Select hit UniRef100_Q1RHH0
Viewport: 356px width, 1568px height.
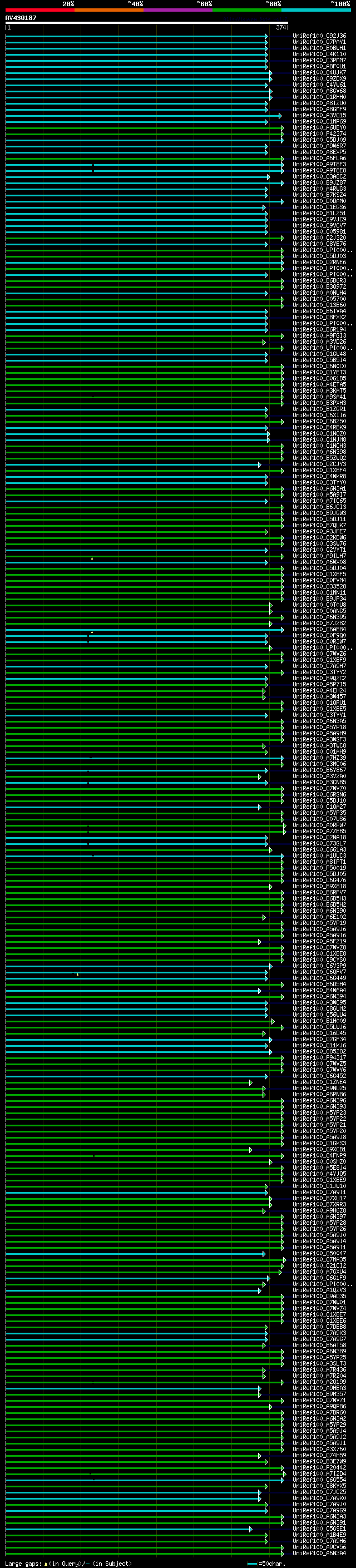(319, 97)
